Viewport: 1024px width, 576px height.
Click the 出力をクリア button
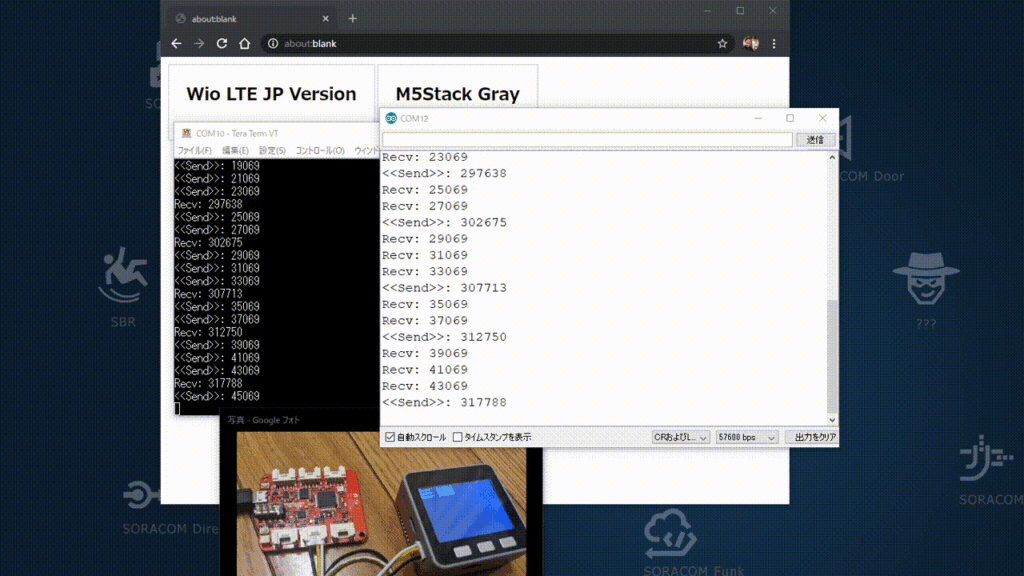click(812, 437)
